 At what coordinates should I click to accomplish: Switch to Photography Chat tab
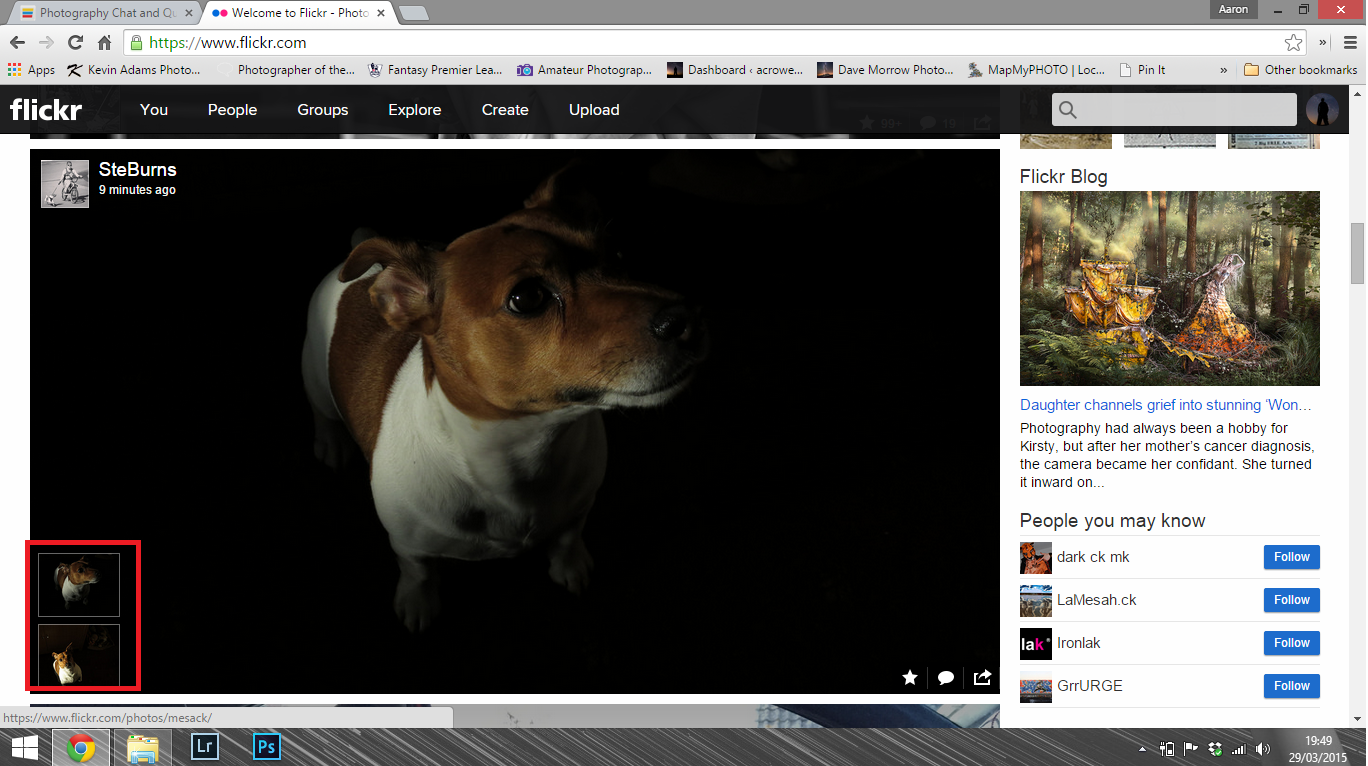[100, 13]
